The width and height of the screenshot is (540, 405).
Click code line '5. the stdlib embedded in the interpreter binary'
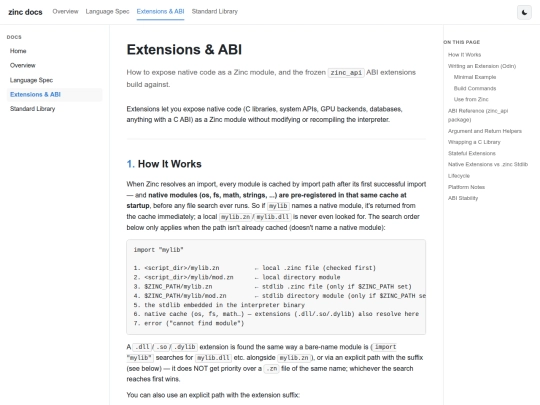click(x=219, y=305)
